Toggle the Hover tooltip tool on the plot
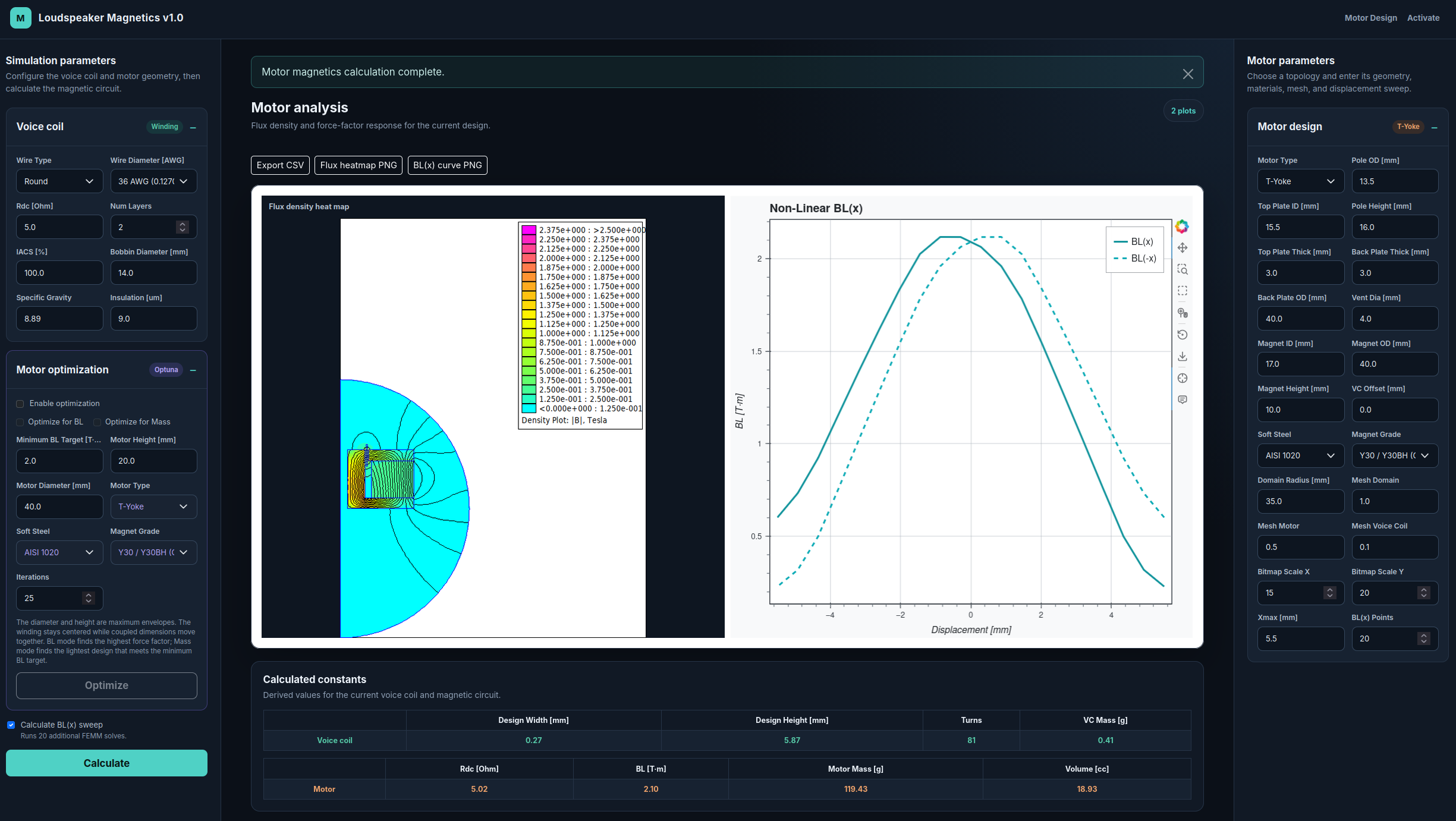The width and height of the screenshot is (1456, 821). (1183, 400)
